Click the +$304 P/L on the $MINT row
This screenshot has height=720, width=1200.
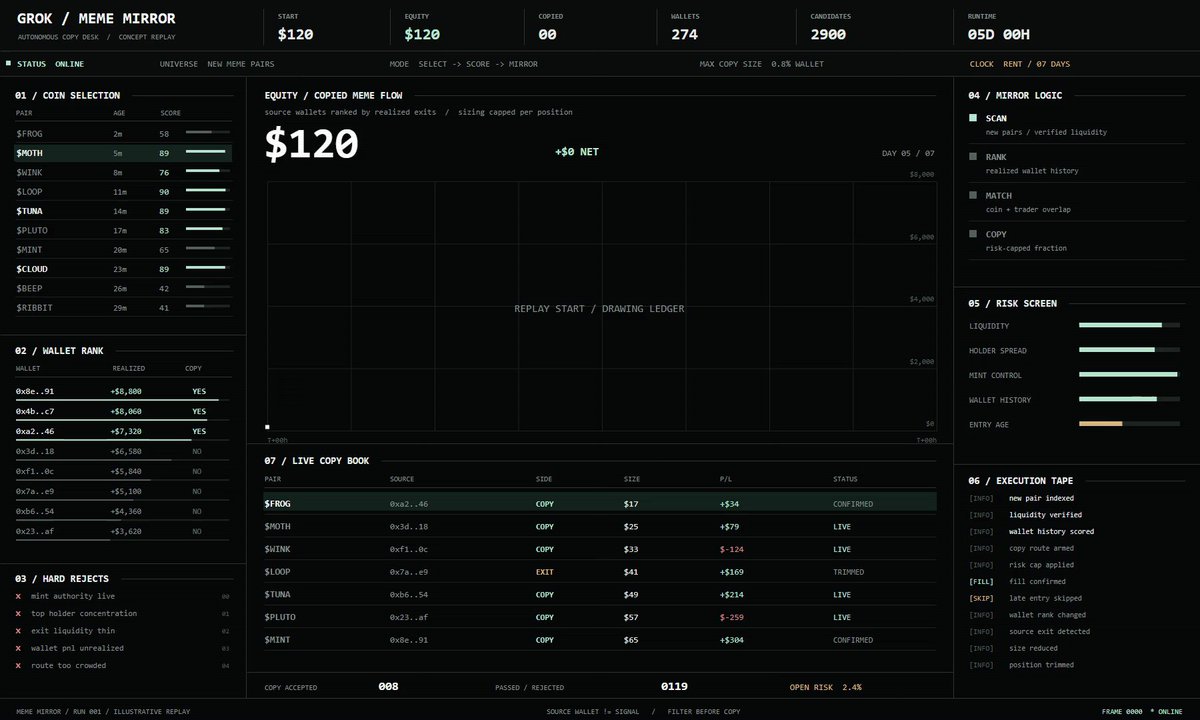click(x=734, y=640)
